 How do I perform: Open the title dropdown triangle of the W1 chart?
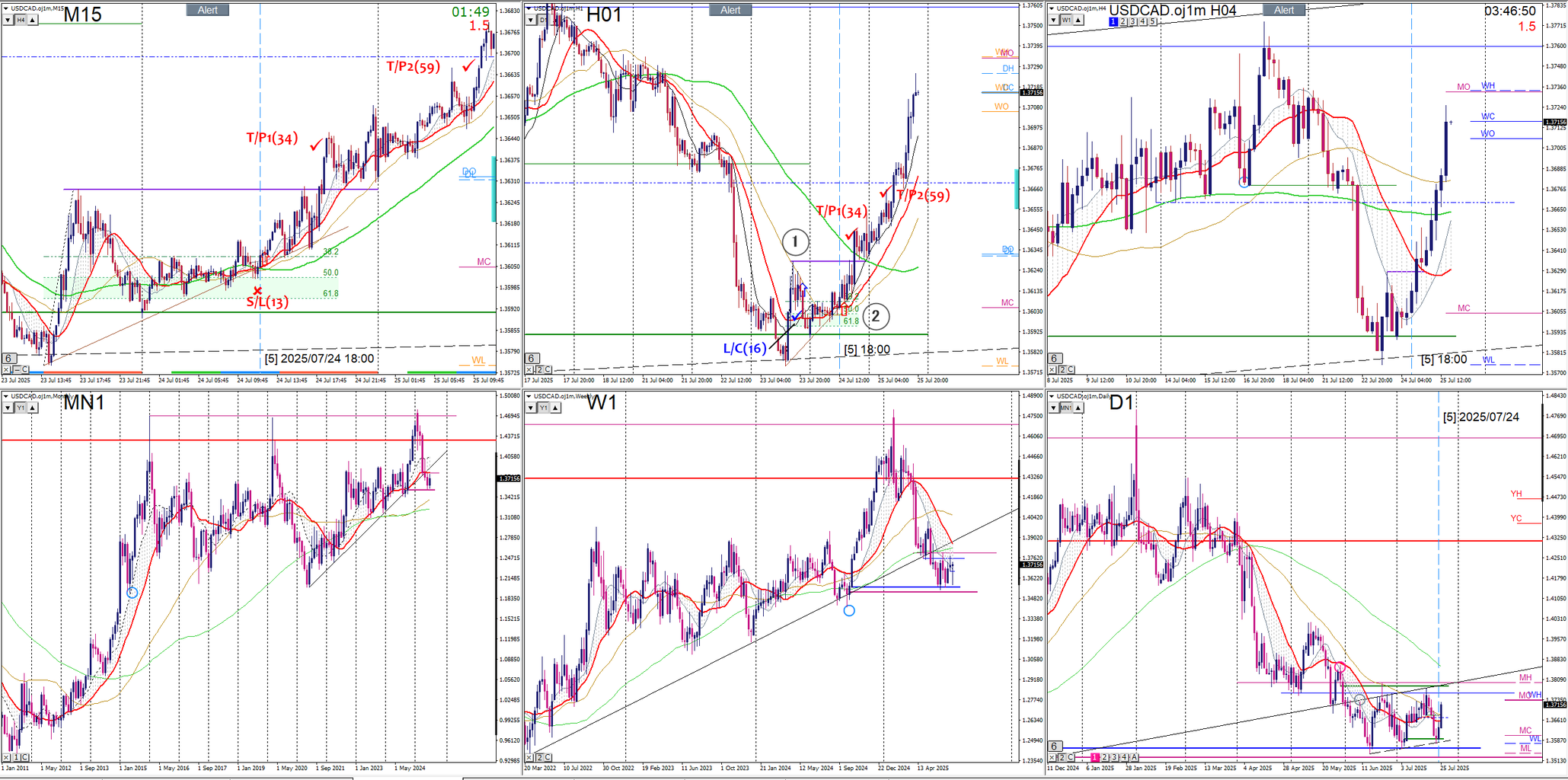pyautogui.click(x=529, y=396)
